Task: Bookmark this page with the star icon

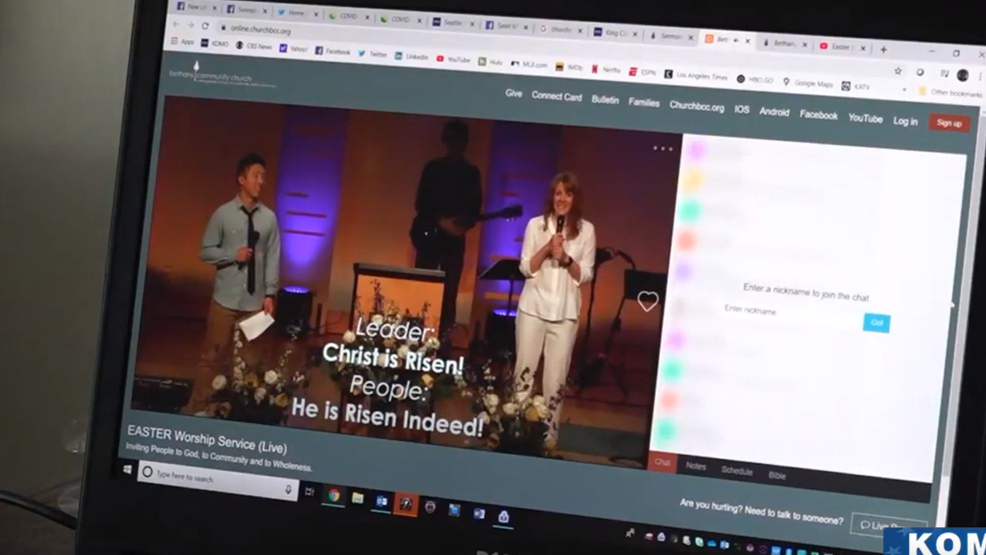Action: [x=897, y=71]
